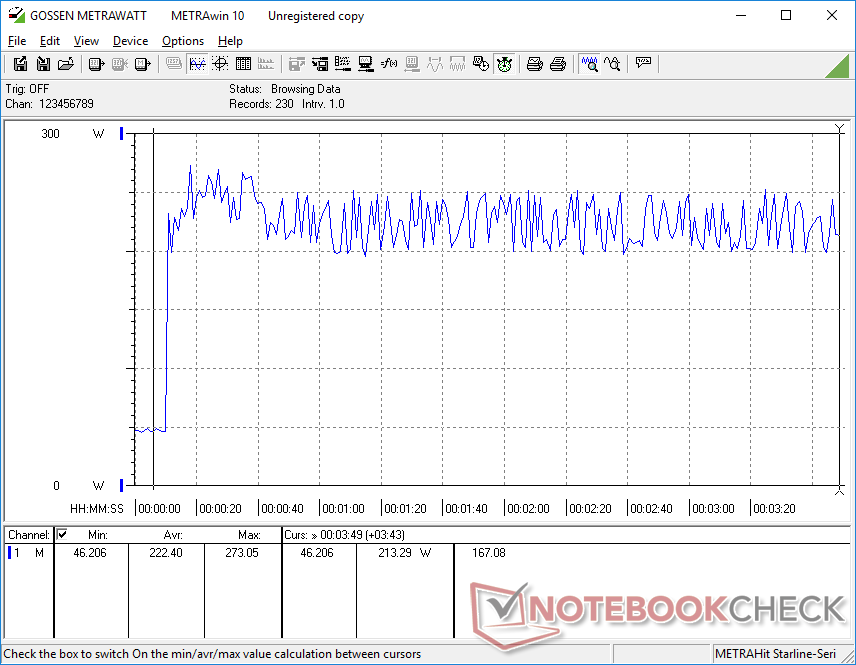Open the File menu

(17, 41)
